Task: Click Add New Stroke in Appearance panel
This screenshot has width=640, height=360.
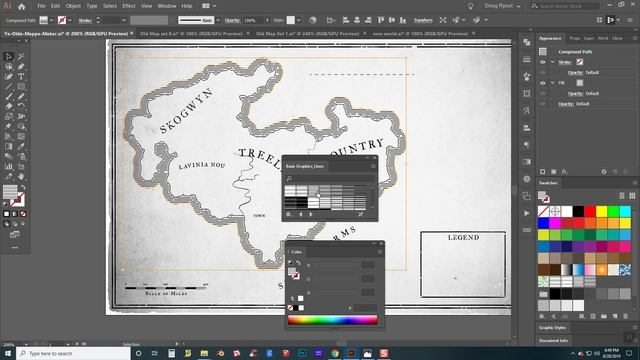Action: (542, 172)
